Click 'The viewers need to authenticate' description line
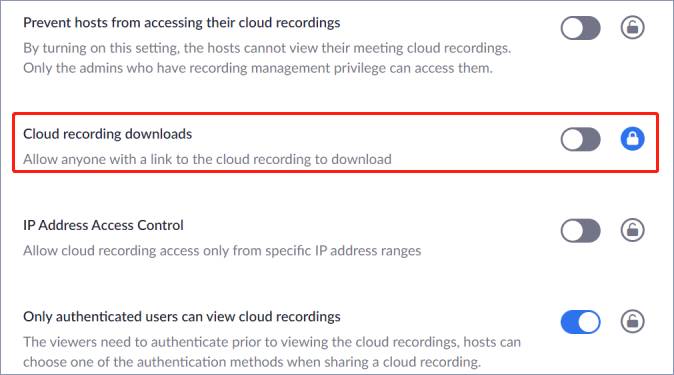674x375 pixels. pyautogui.click(x=272, y=342)
